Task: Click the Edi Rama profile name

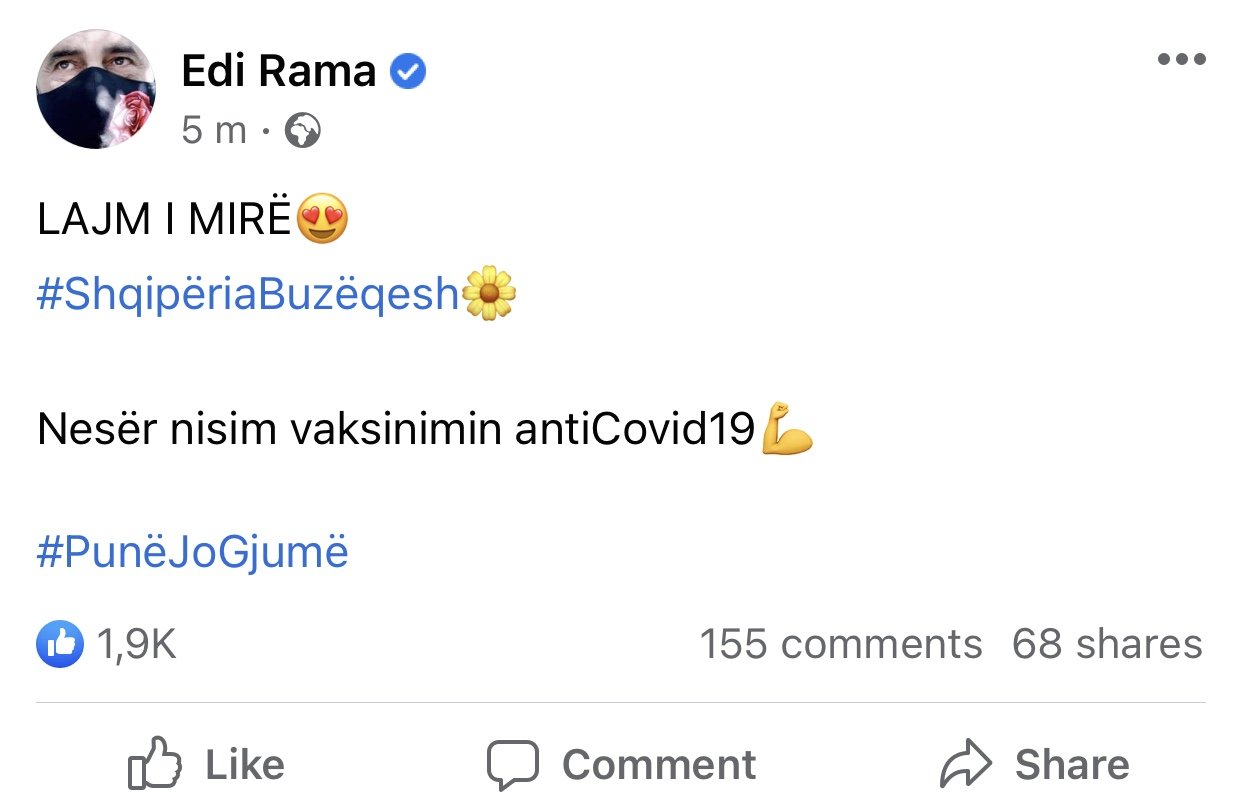Action: (279, 71)
